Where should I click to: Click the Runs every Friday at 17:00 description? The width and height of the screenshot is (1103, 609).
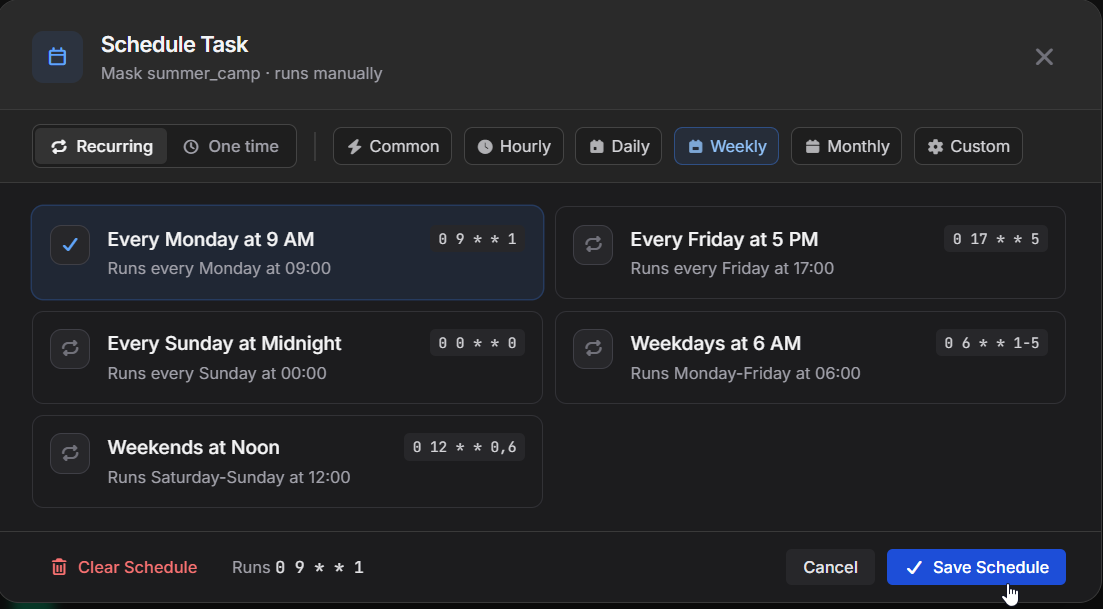click(732, 269)
